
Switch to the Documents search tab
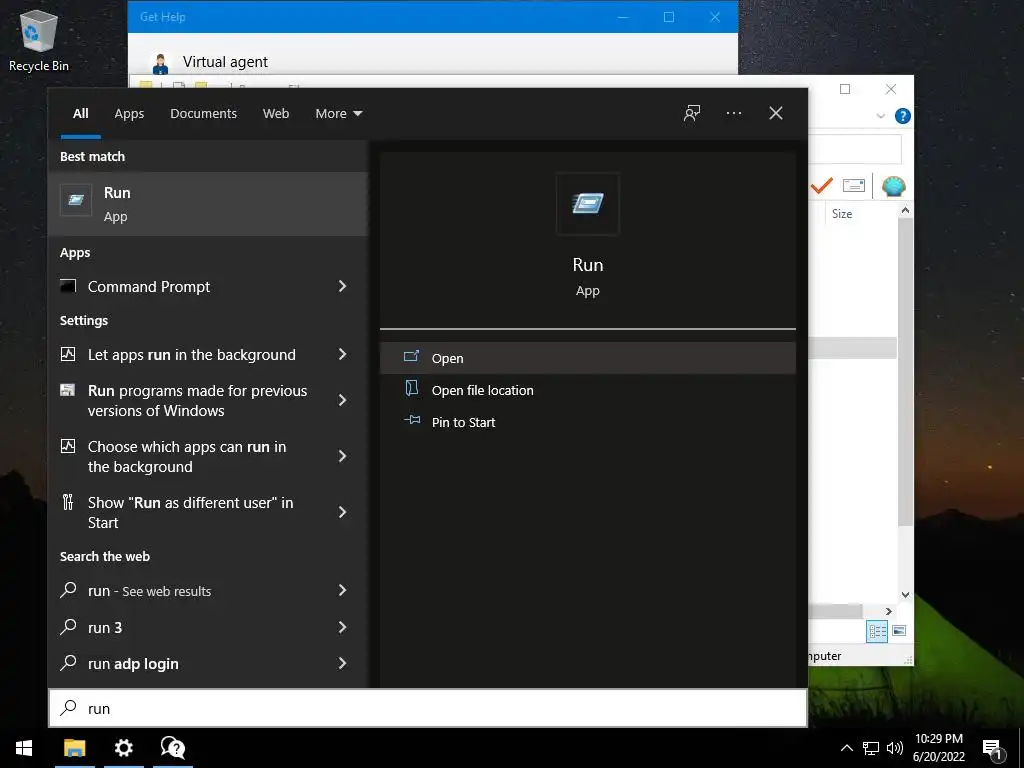click(x=203, y=114)
